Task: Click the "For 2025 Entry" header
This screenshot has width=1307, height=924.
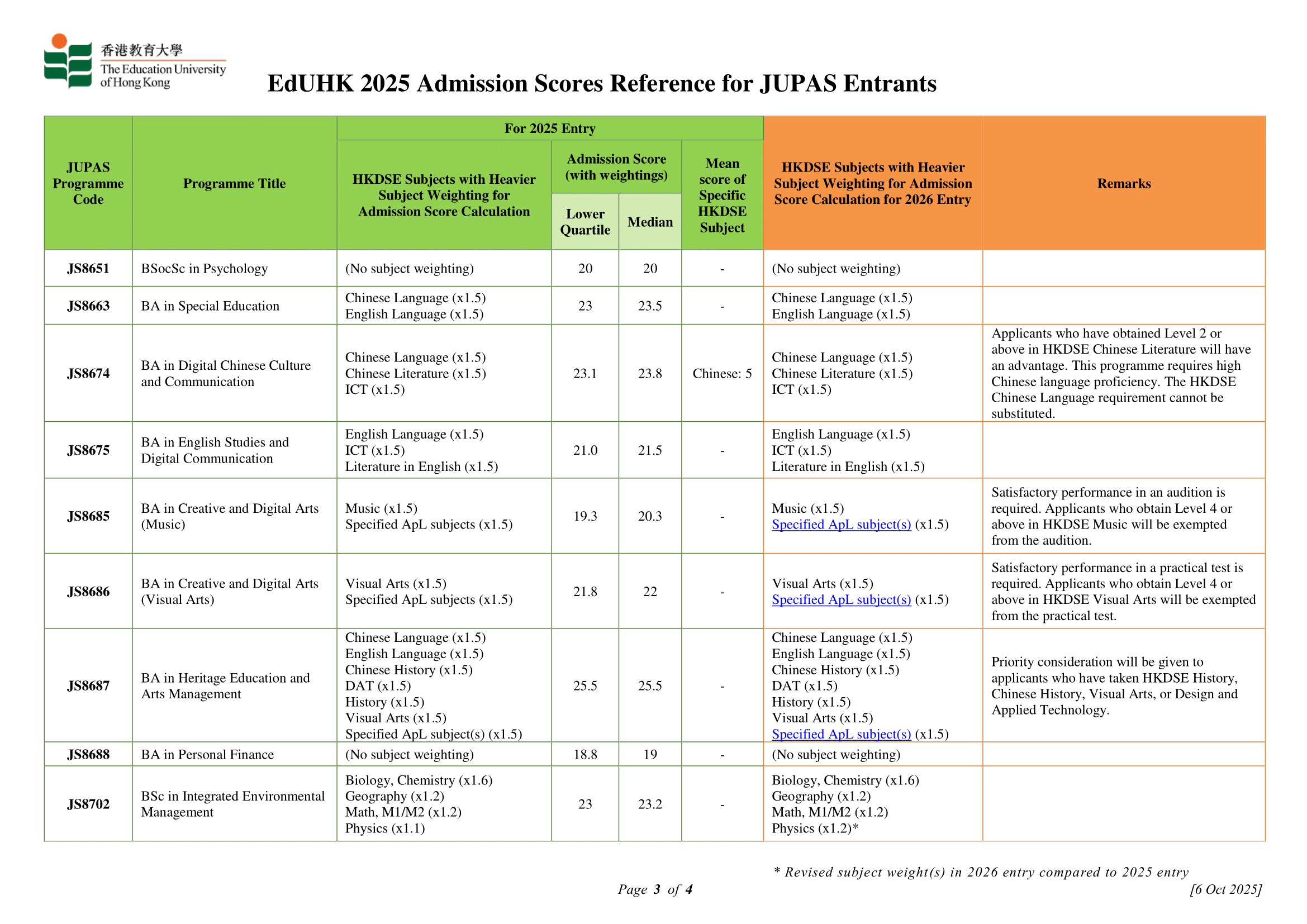Action: point(550,128)
